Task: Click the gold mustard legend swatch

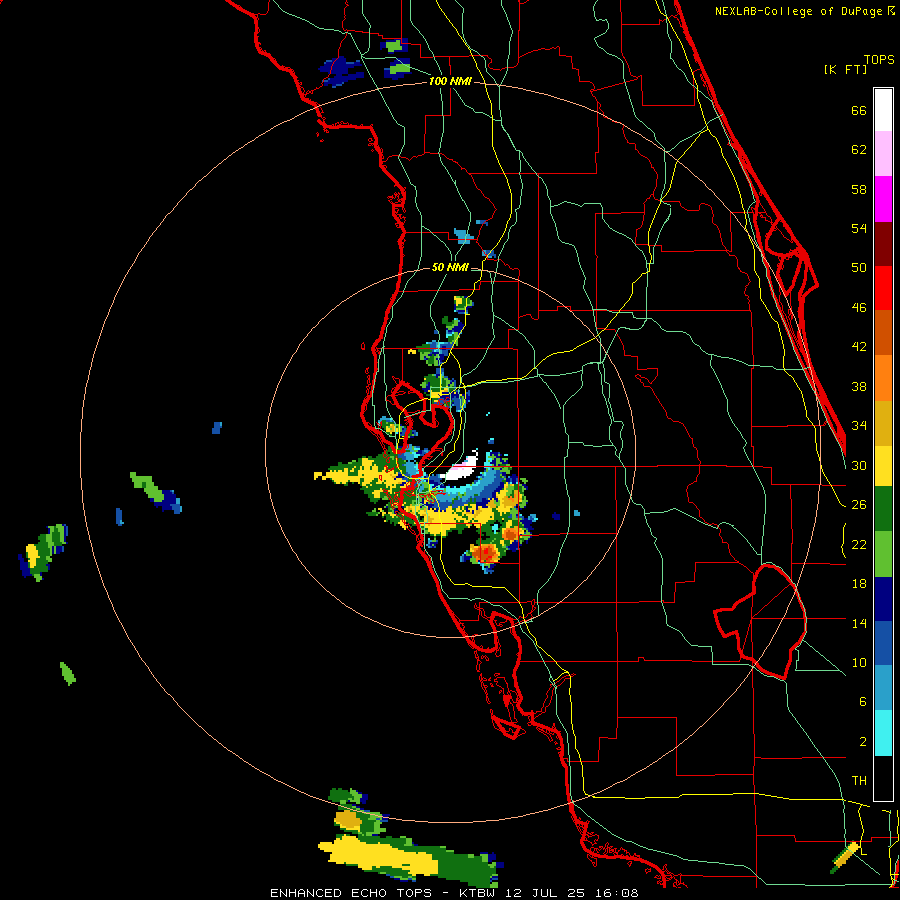Action: pyautogui.click(x=883, y=423)
